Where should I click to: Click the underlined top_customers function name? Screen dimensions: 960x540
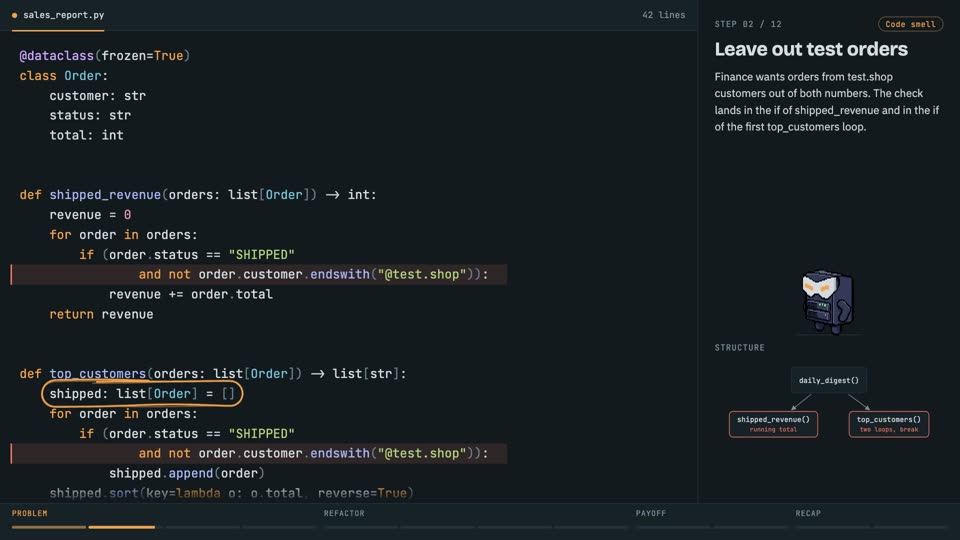coord(97,374)
